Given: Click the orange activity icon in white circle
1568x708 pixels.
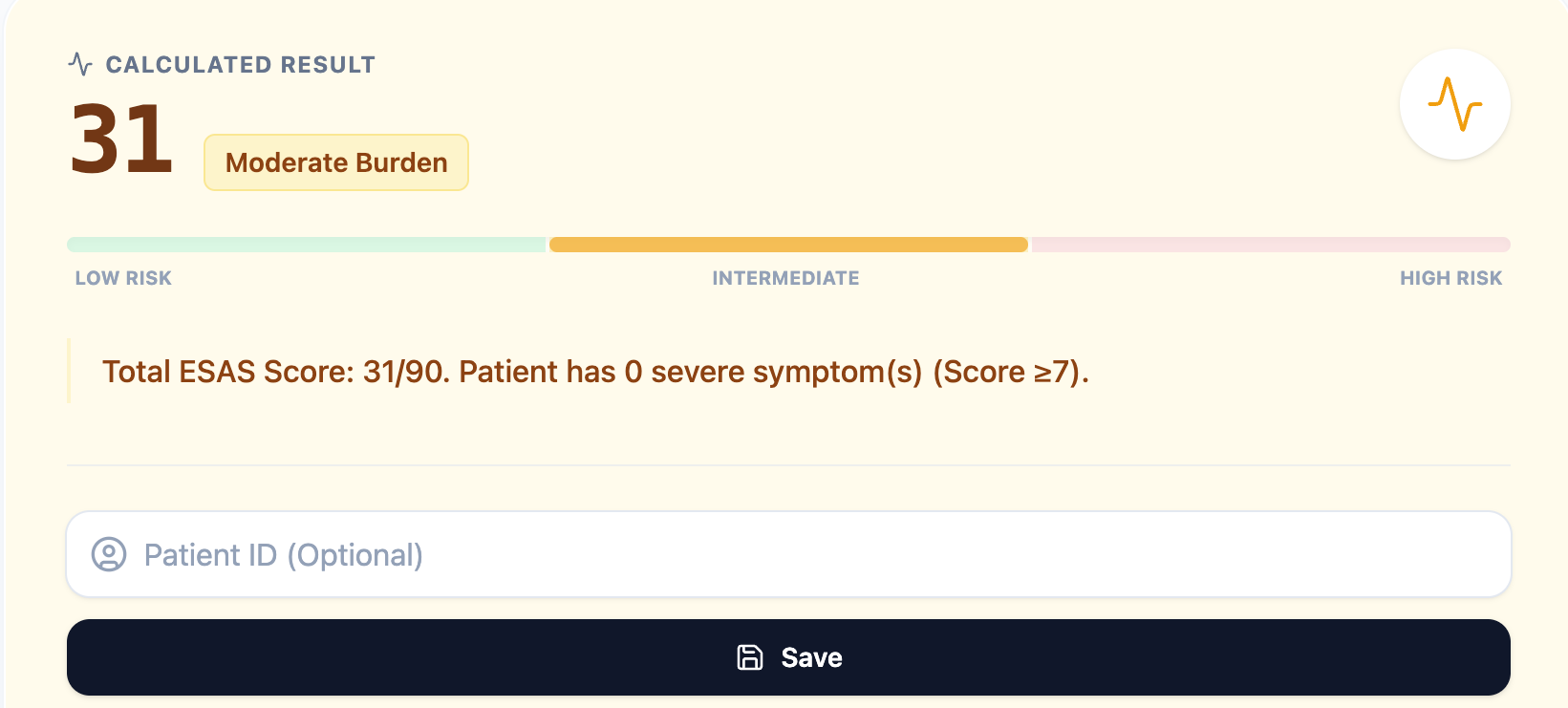Looking at the screenshot, I should click(1454, 104).
